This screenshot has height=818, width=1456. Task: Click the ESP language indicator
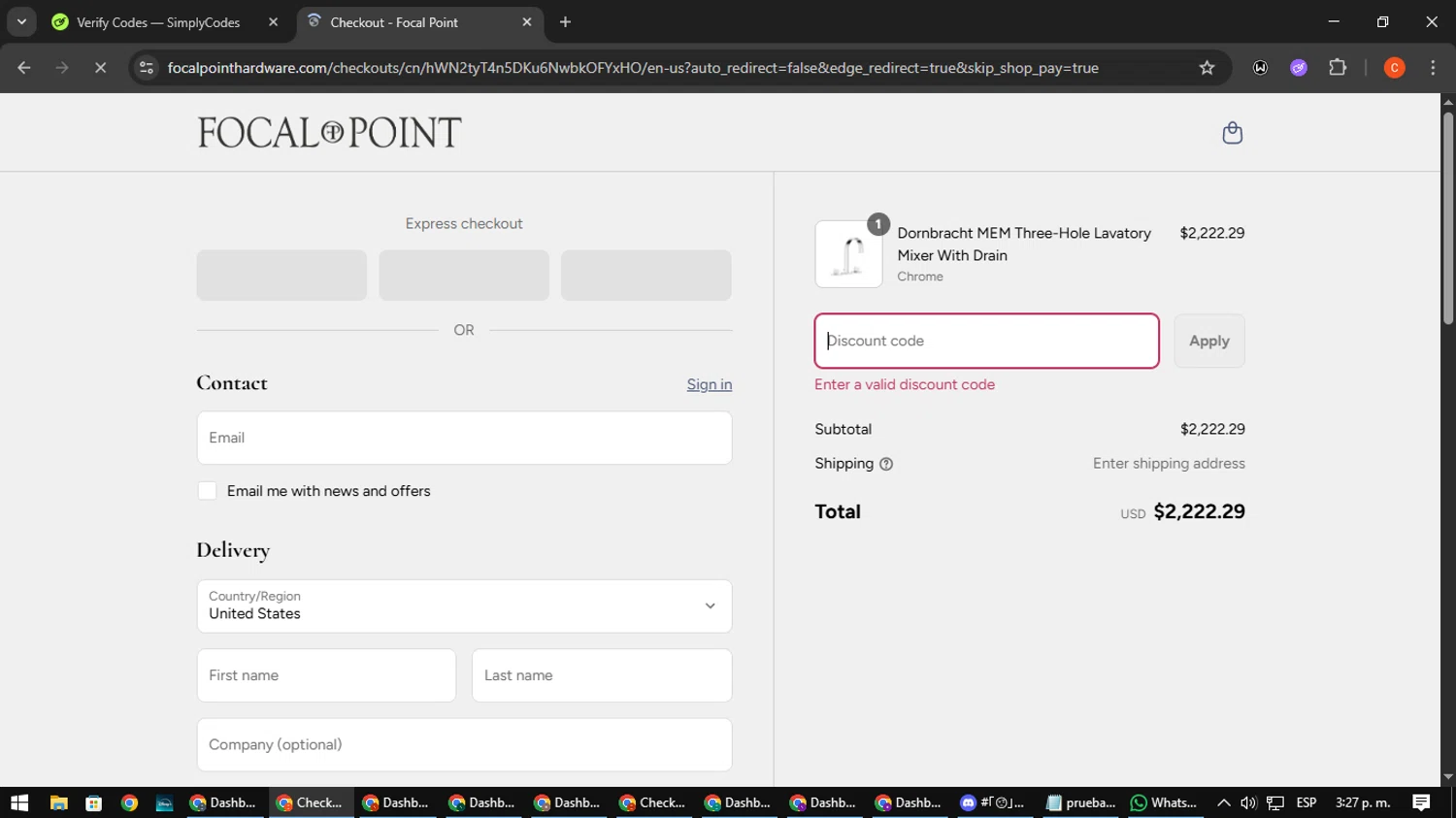pyautogui.click(x=1307, y=802)
